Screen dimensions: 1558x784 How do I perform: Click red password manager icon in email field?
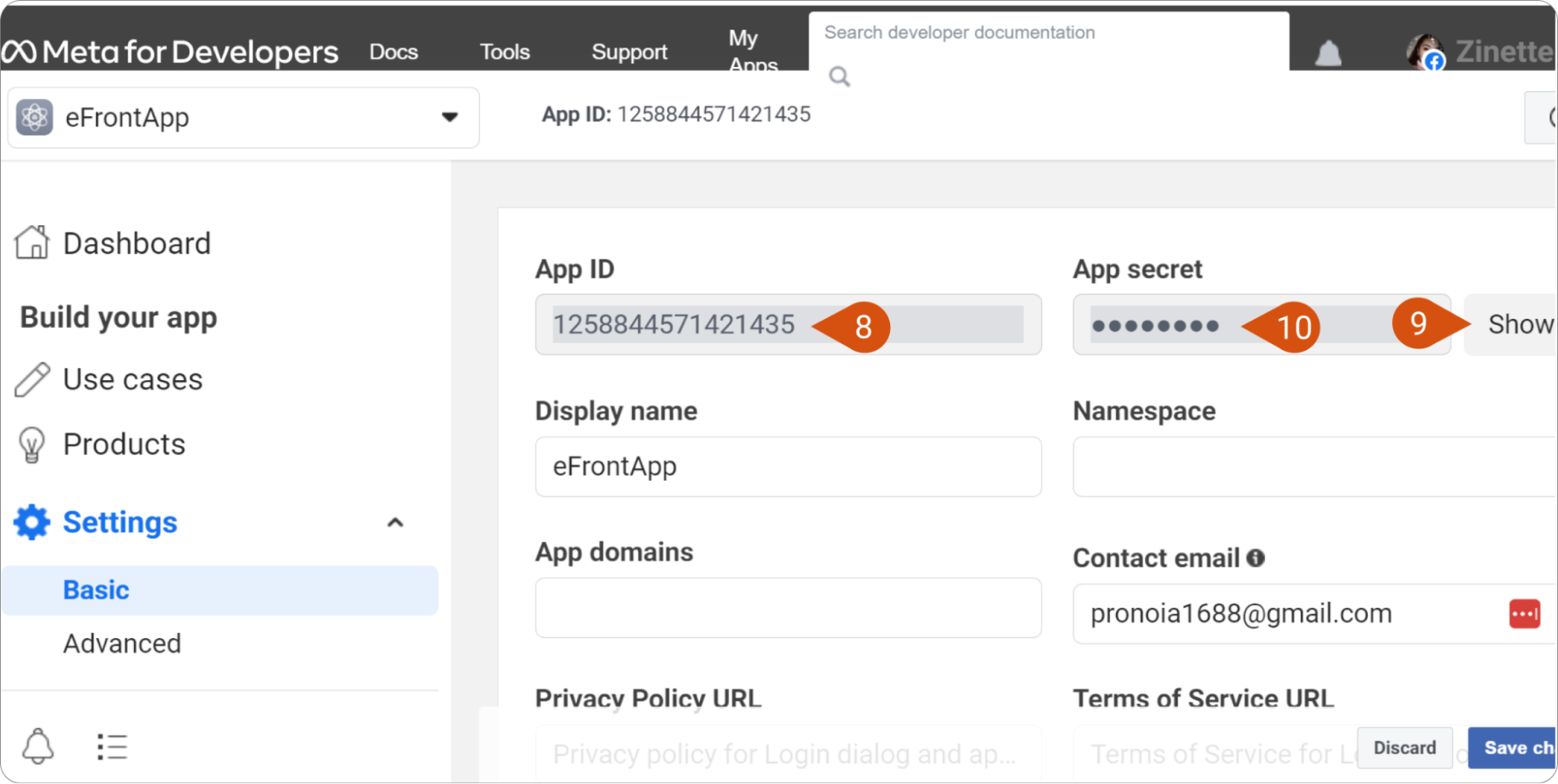point(1524,613)
